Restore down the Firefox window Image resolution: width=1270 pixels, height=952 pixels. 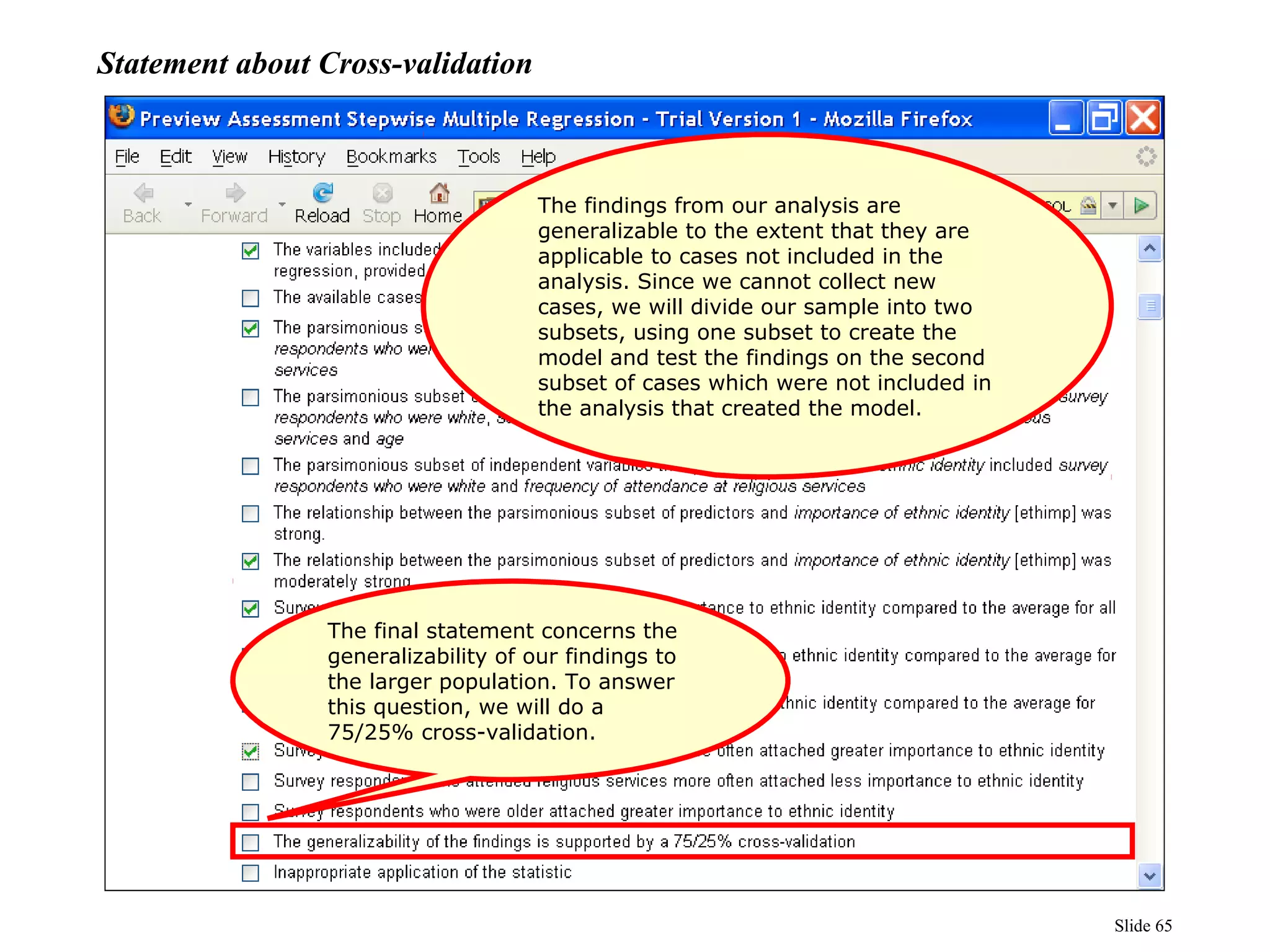pos(1104,118)
